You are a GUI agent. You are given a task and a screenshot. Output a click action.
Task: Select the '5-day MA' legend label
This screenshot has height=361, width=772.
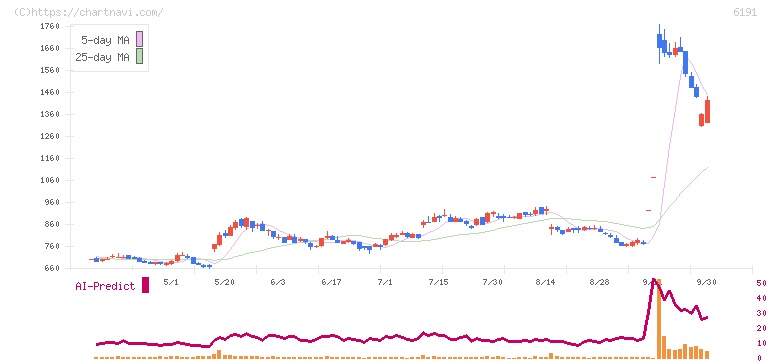pyautogui.click(x=105, y=40)
